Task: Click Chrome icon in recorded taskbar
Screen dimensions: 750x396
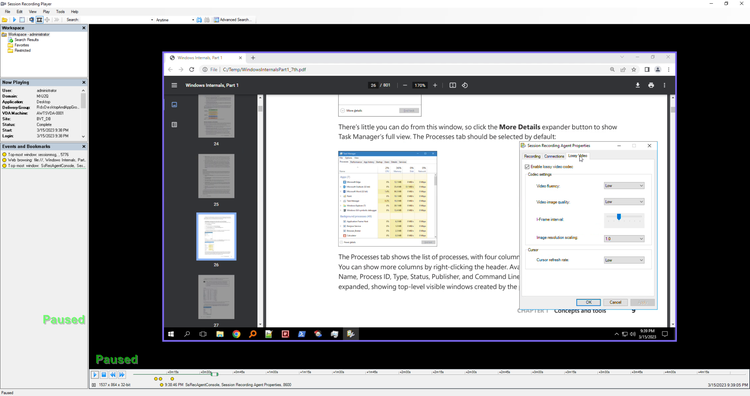Action: pyautogui.click(x=236, y=334)
